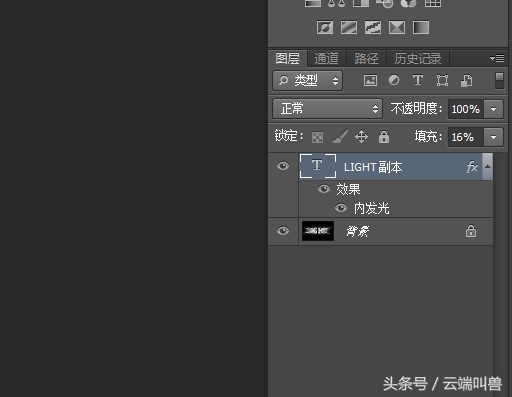Click the 背景 layer thumbnail
Image resolution: width=512 pixels, height=397 pixels.
tap(318, 231)
